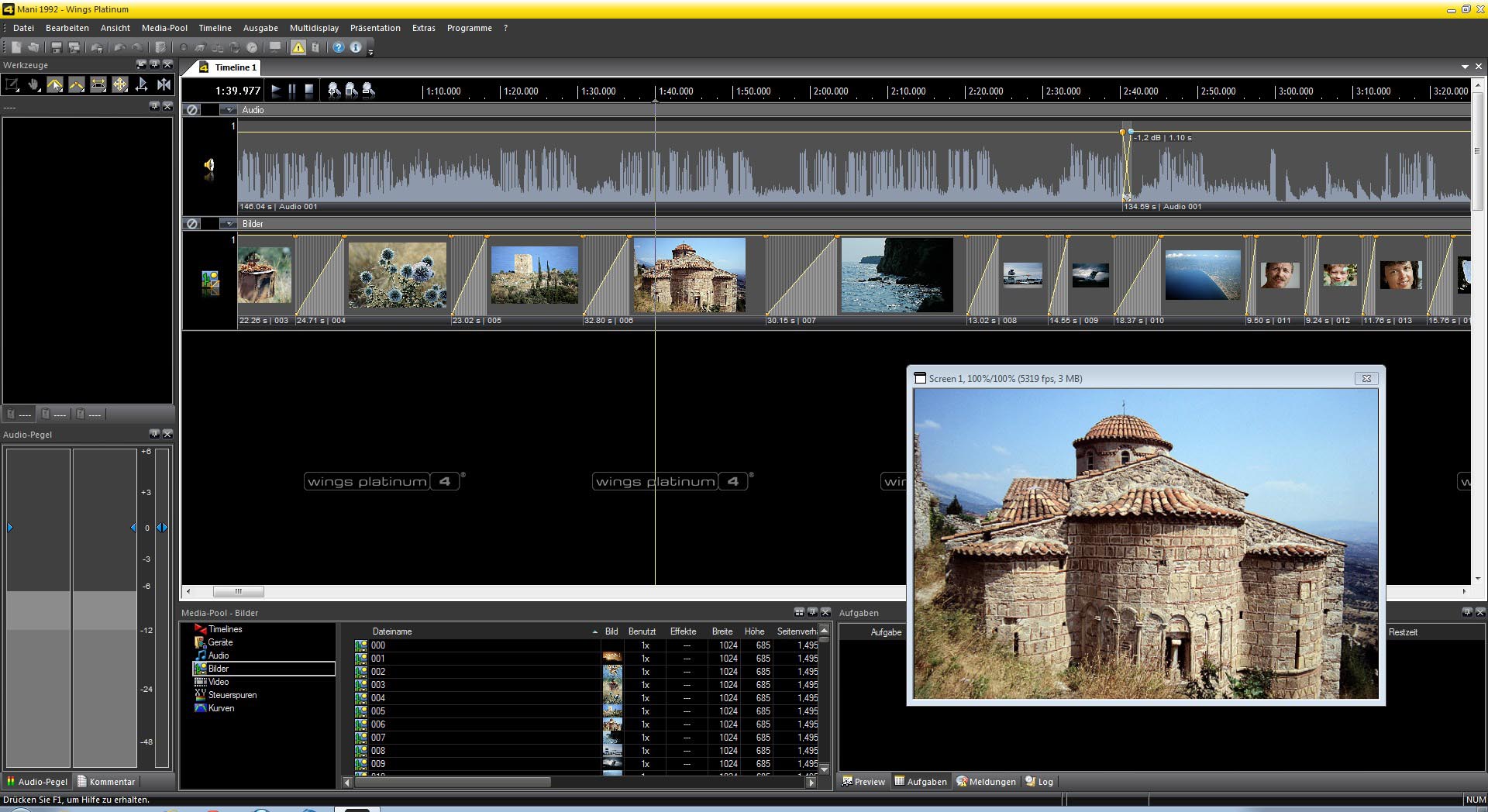This screenshot has height=812, width=1488.
Task: Start playback with the play button
Action: tap(276, 91)
